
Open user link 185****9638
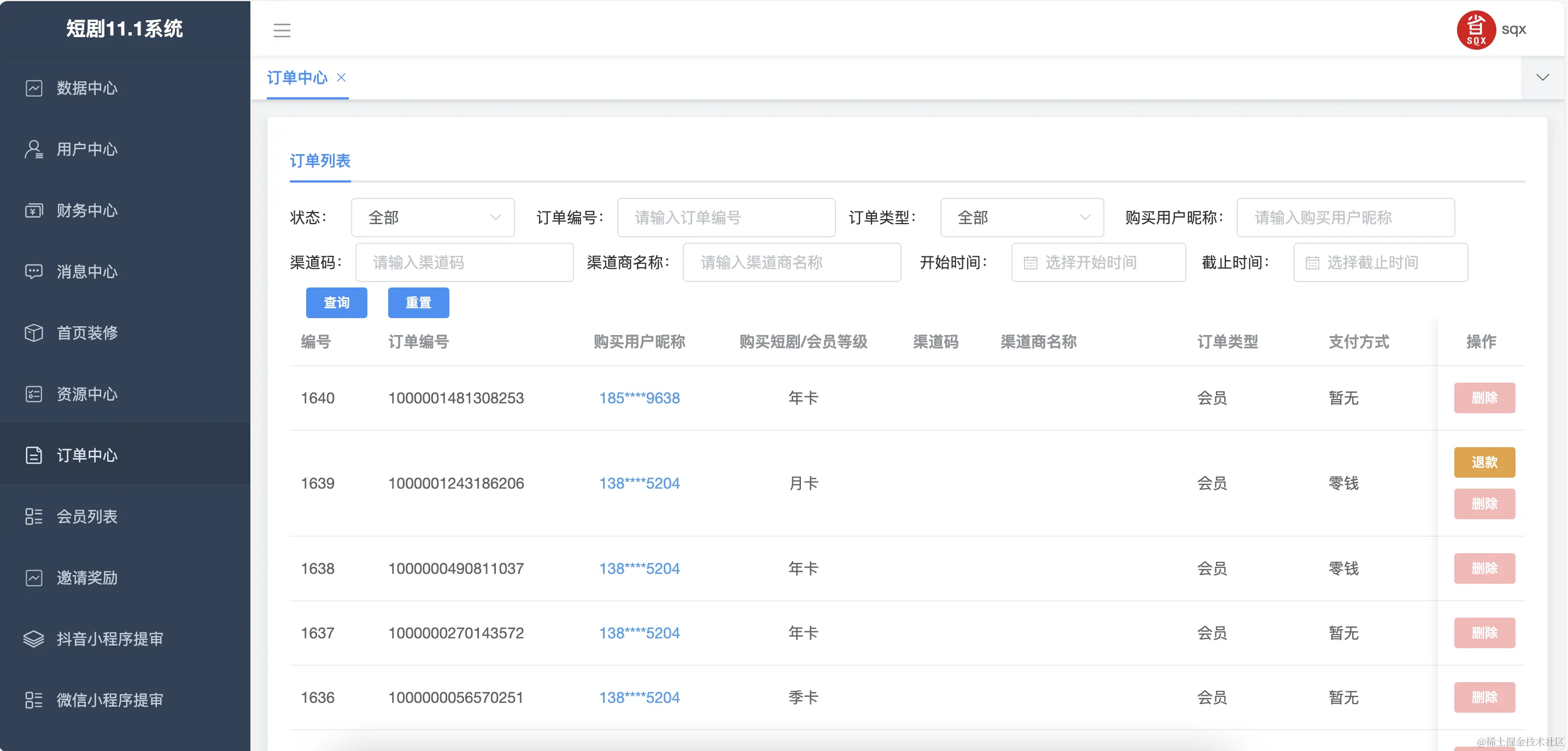pos(639,398)
